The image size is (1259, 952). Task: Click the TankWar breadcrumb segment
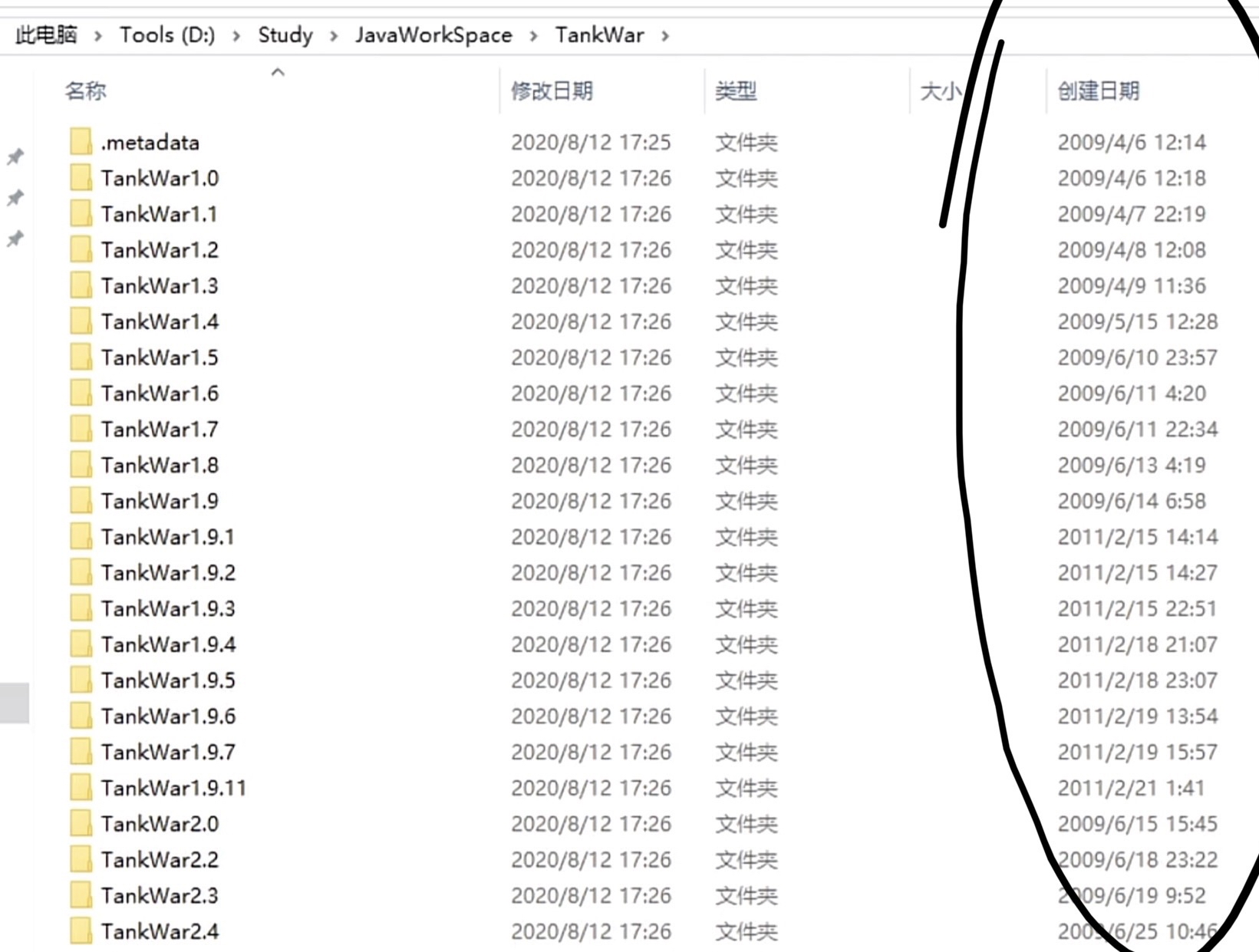pyautogui.click(x=600, y=35)
